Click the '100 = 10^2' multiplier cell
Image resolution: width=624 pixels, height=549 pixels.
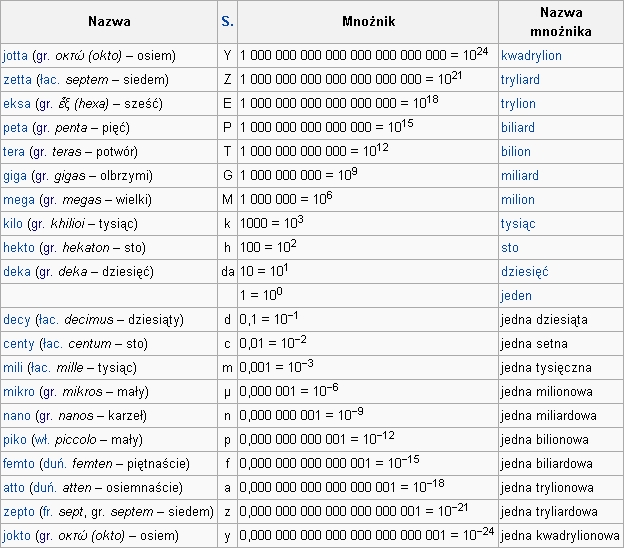pyautogui.click(x=368, y=248)
